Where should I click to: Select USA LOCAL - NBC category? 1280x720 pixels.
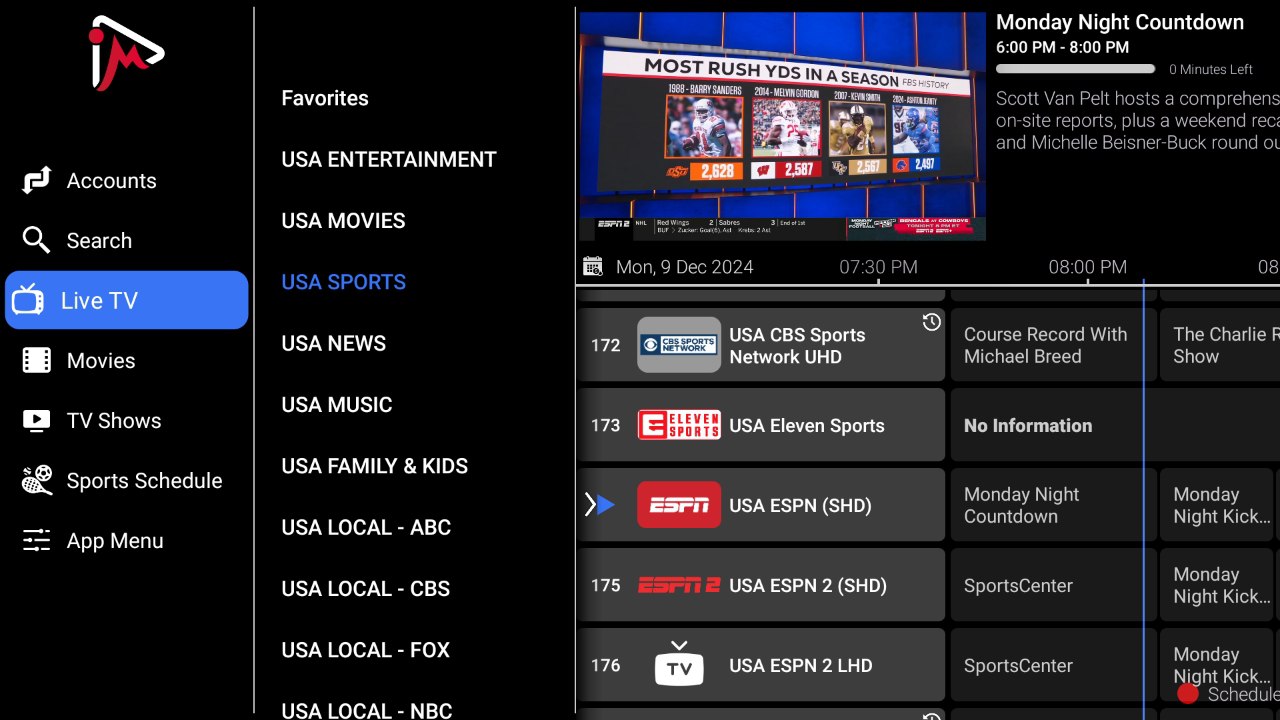coord(366,710)
